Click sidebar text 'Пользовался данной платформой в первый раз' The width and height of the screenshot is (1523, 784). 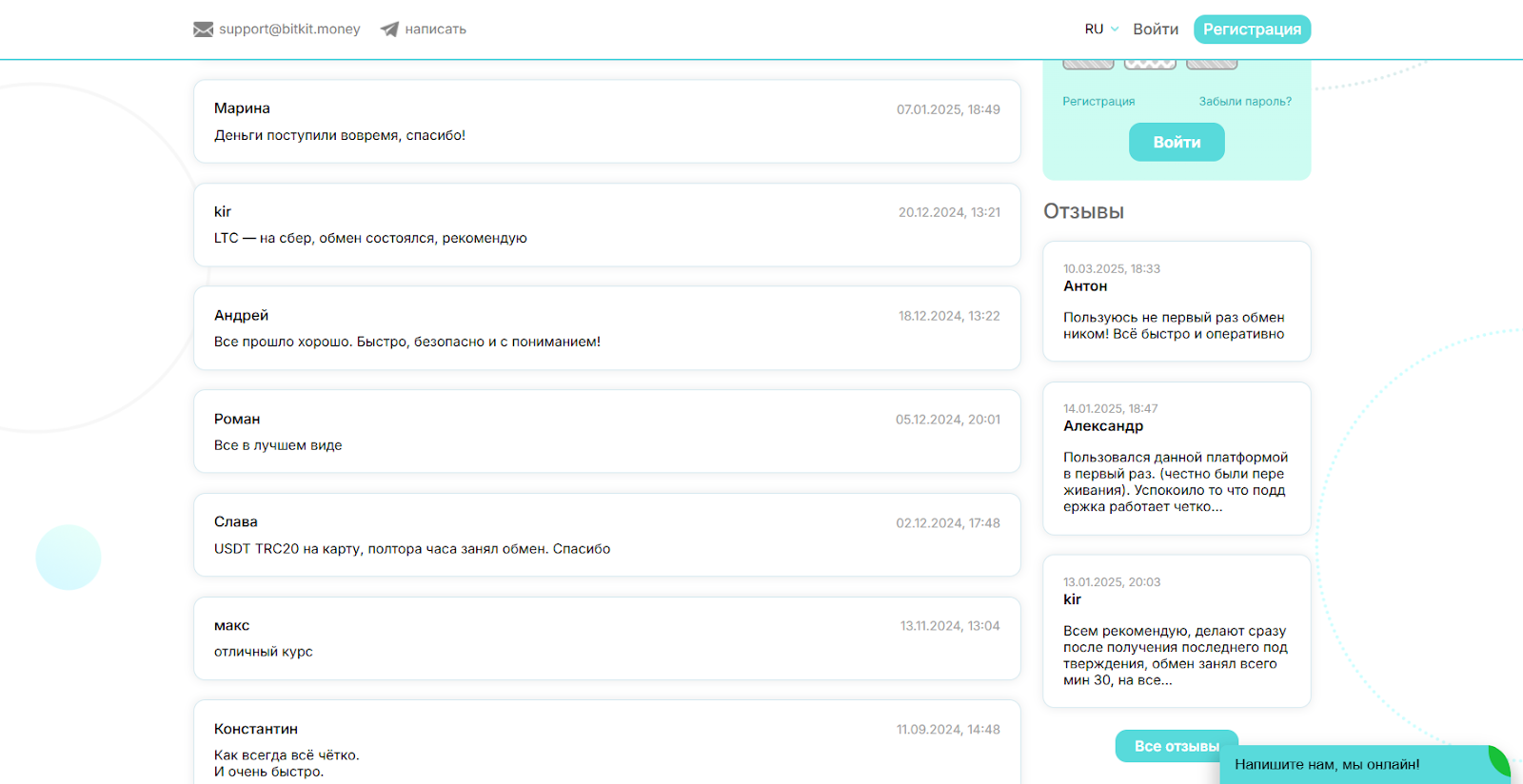coord(1176,481)
